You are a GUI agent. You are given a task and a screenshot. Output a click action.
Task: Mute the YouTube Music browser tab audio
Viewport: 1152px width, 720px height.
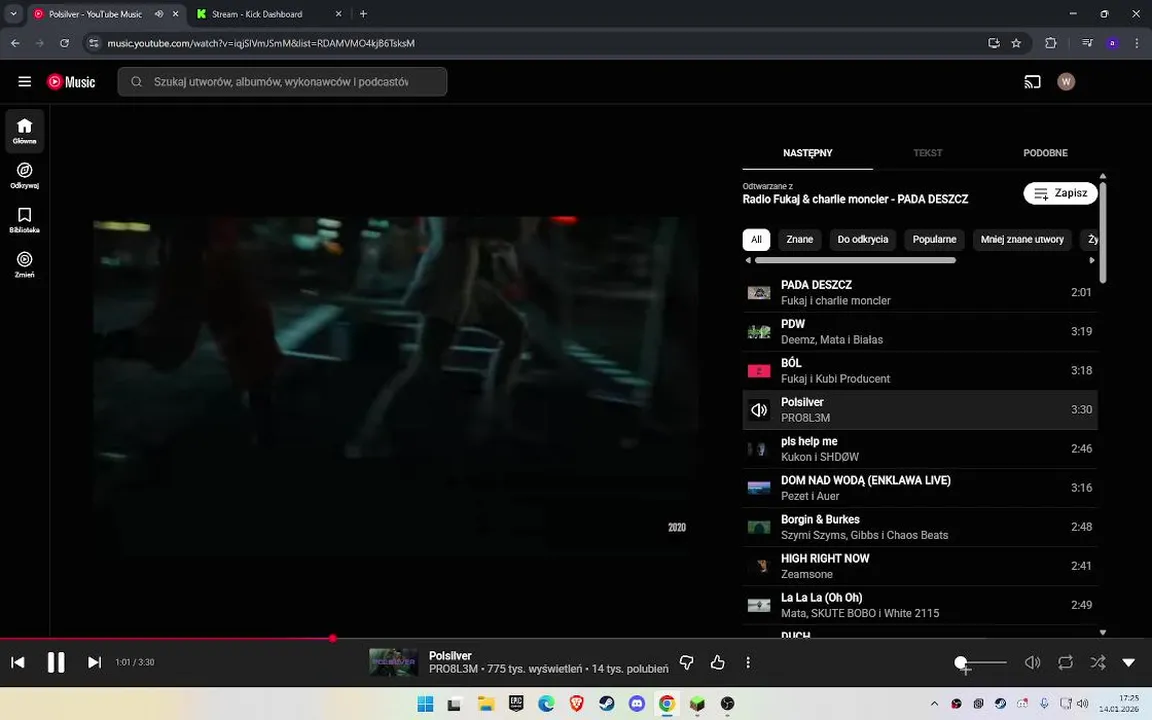159,14
